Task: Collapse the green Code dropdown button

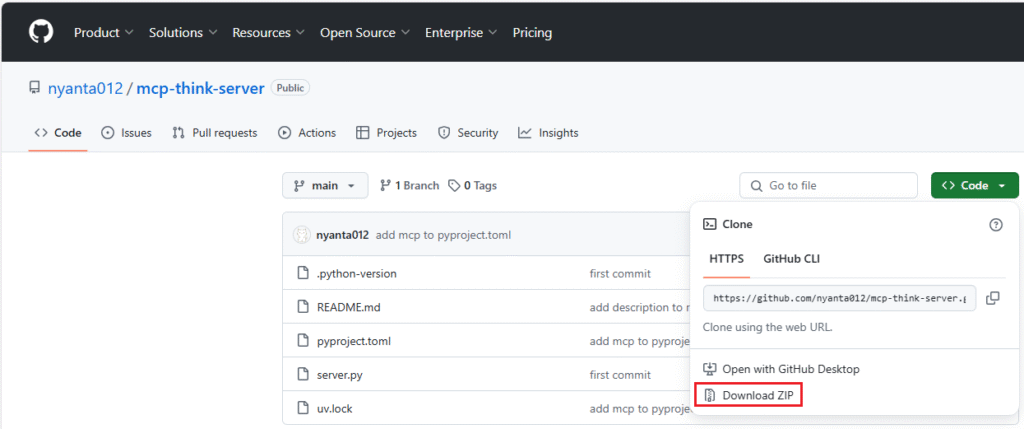Action: click(x=974, y=185)
